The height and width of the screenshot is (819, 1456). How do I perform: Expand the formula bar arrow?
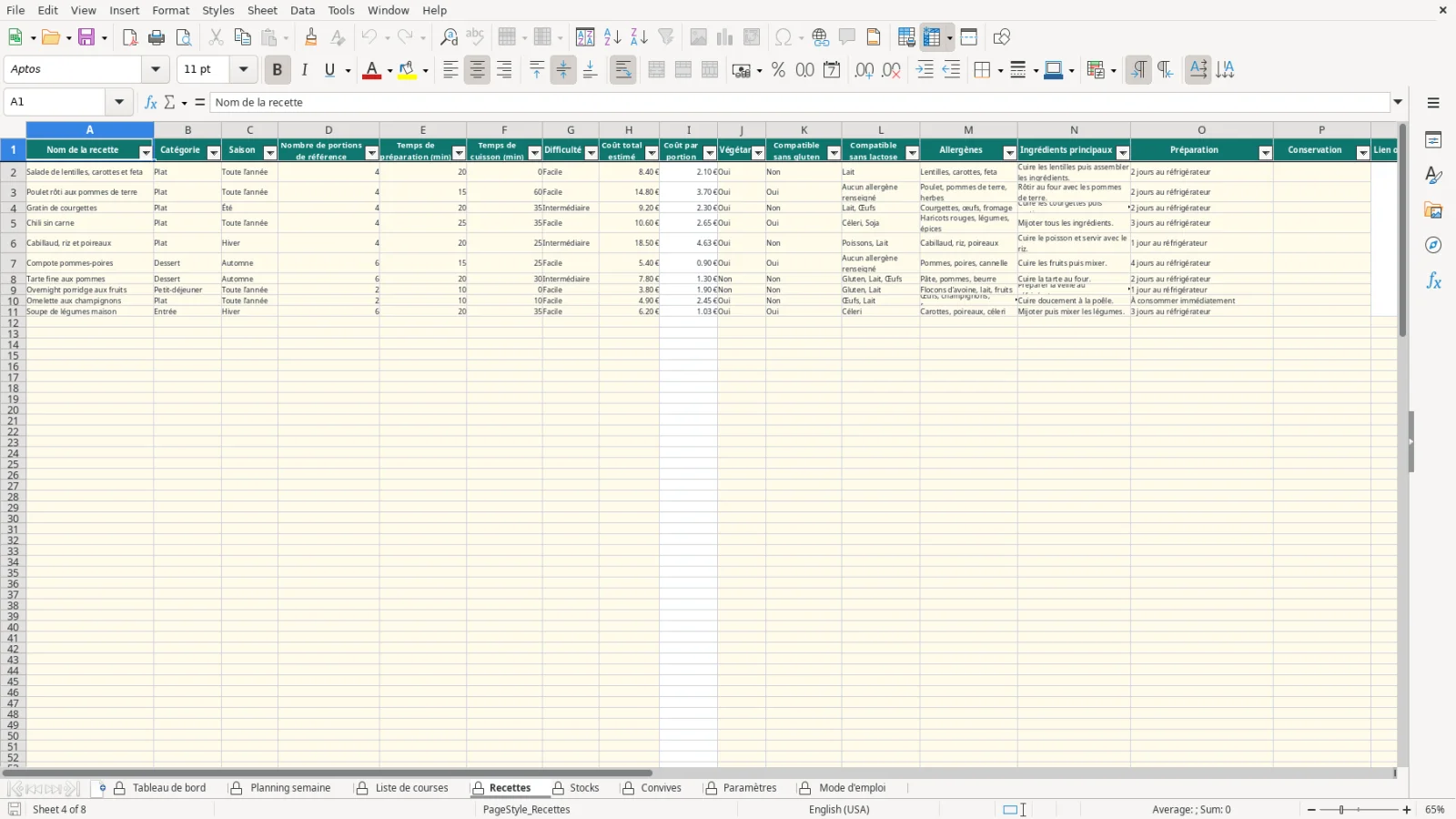coord(1399,102)
